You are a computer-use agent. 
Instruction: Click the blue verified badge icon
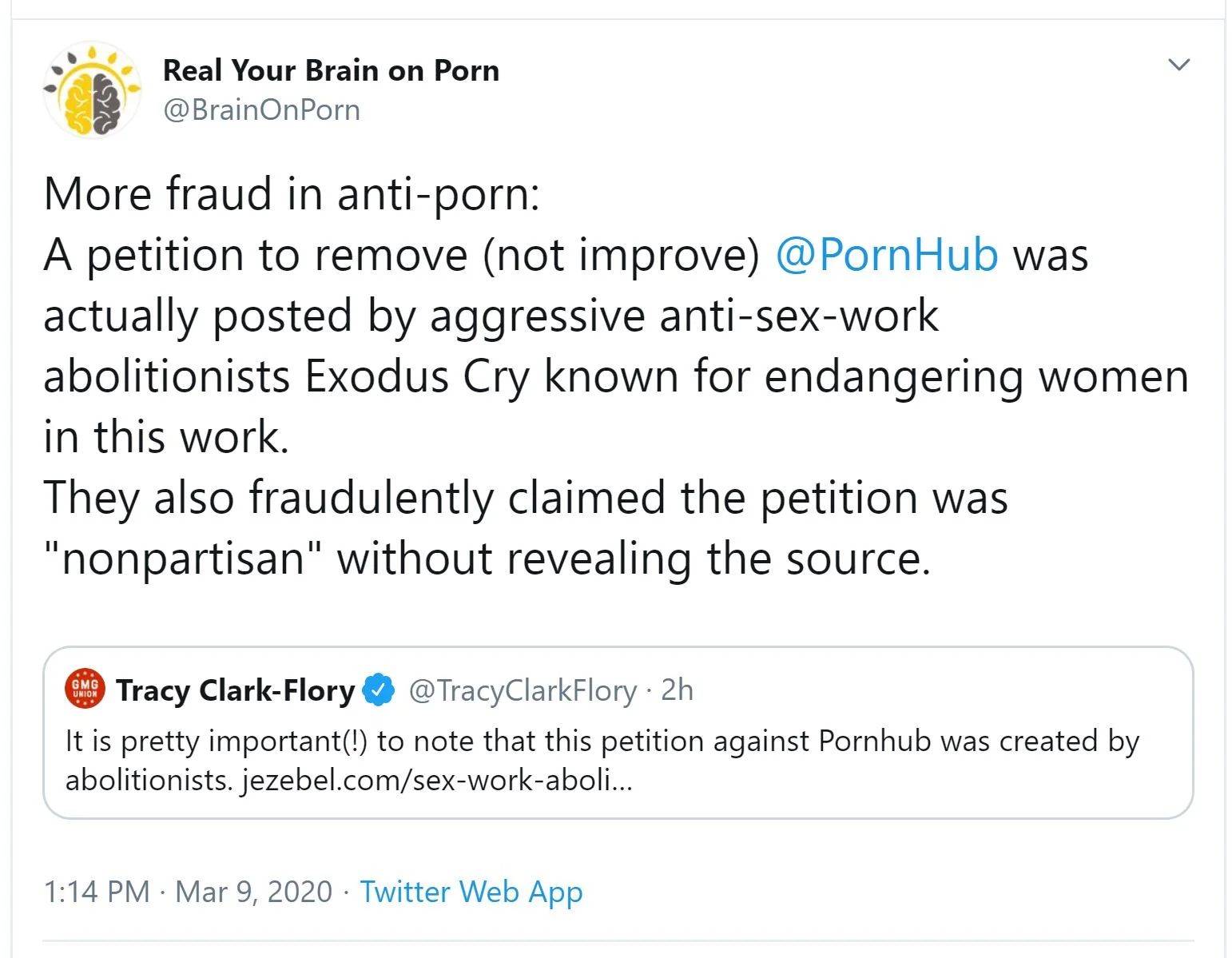[379, 690]
